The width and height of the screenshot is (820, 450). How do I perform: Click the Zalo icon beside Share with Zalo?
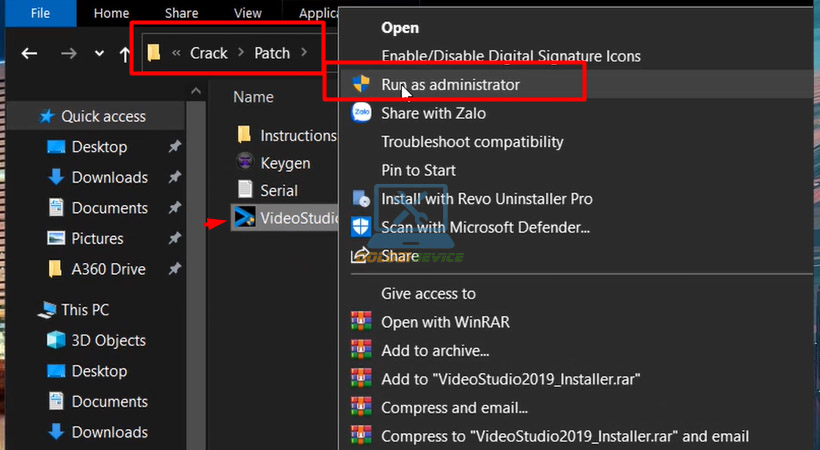[x=361, y=113]
